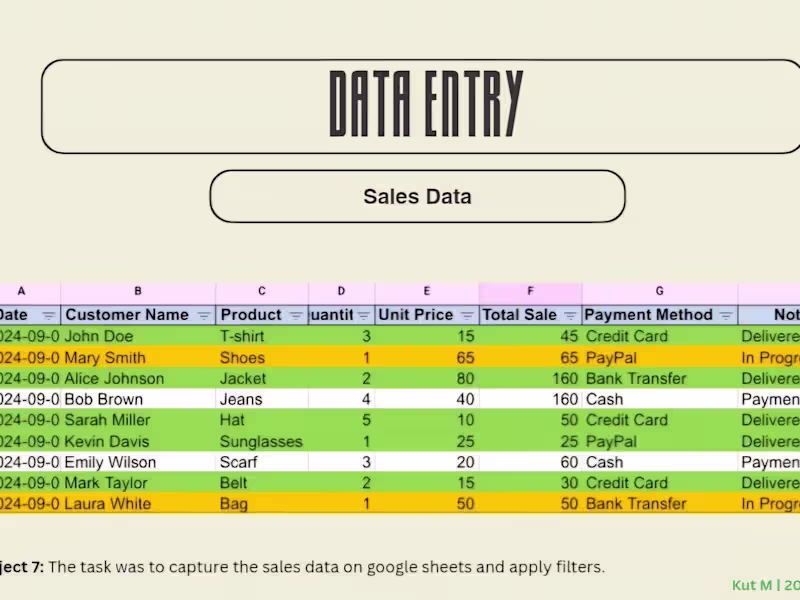Select column F header letter
Viewport: 800px width, 600px height.
coord(530,291)
